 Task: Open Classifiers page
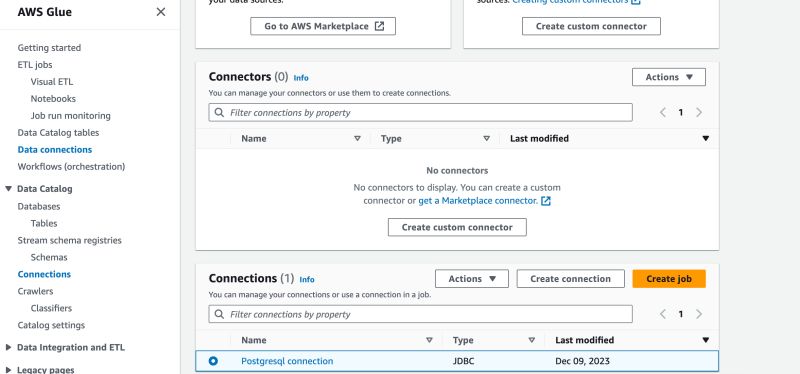(51, 308)
